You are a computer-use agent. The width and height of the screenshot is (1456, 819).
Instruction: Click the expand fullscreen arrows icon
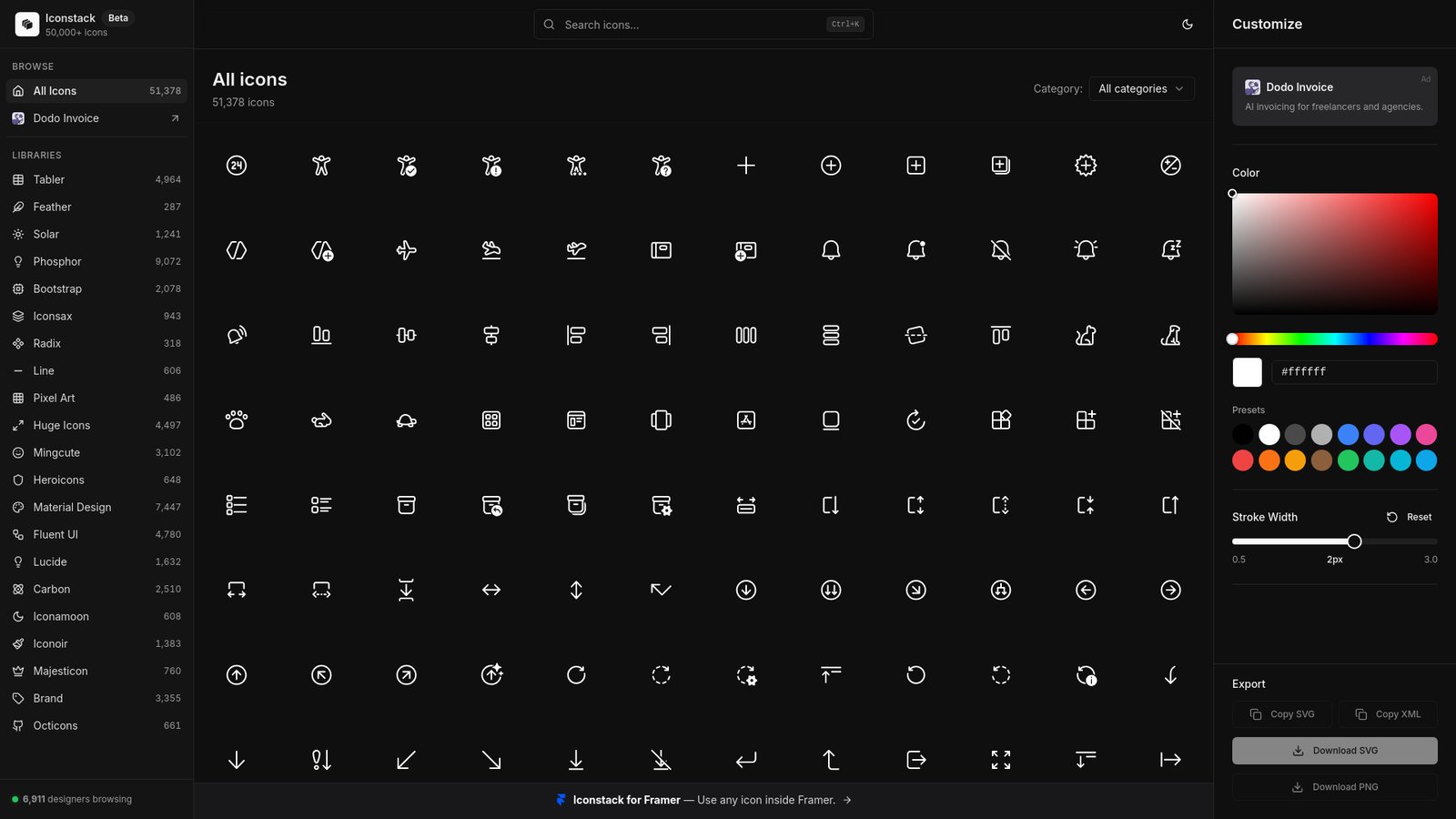click(x=1001, y=760)
